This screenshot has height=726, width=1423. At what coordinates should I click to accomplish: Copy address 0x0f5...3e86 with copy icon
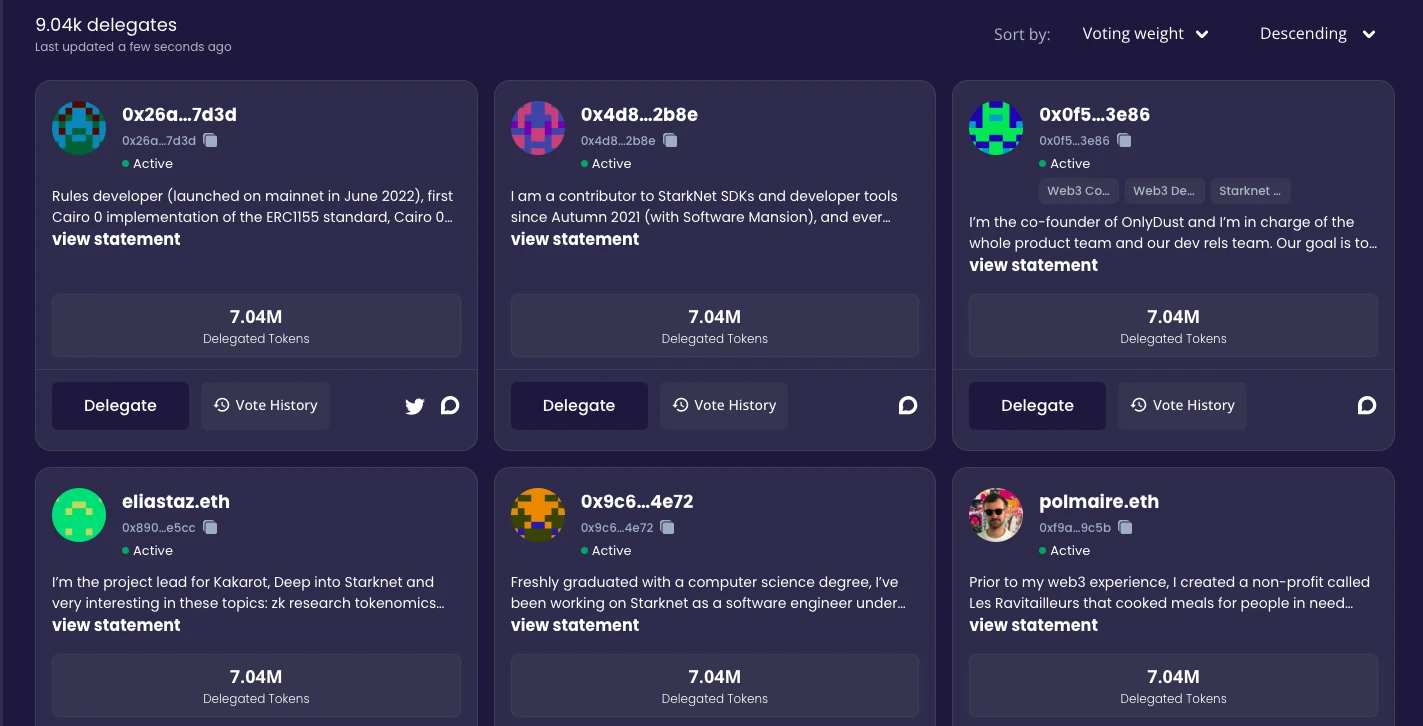pos(1124,140)
